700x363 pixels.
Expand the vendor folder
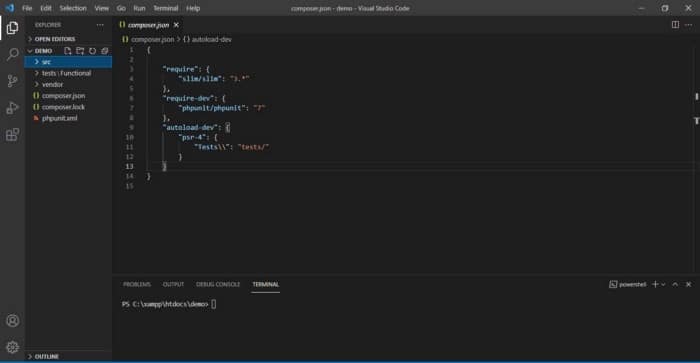click(68, 84)
